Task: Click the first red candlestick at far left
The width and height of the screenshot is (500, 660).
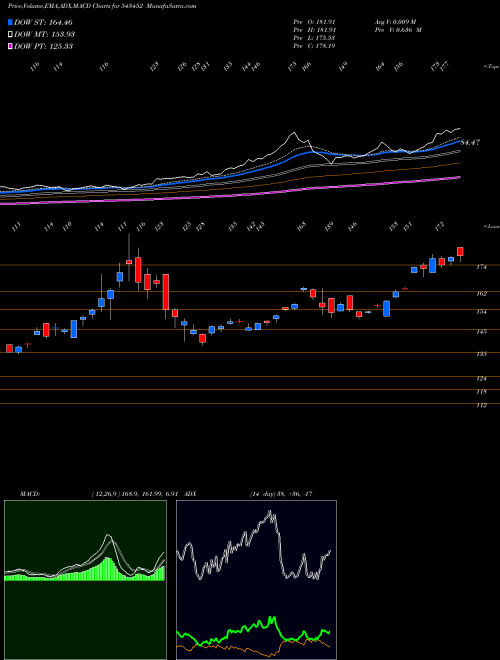Action: pyautogui.click(x=9, y=348)
